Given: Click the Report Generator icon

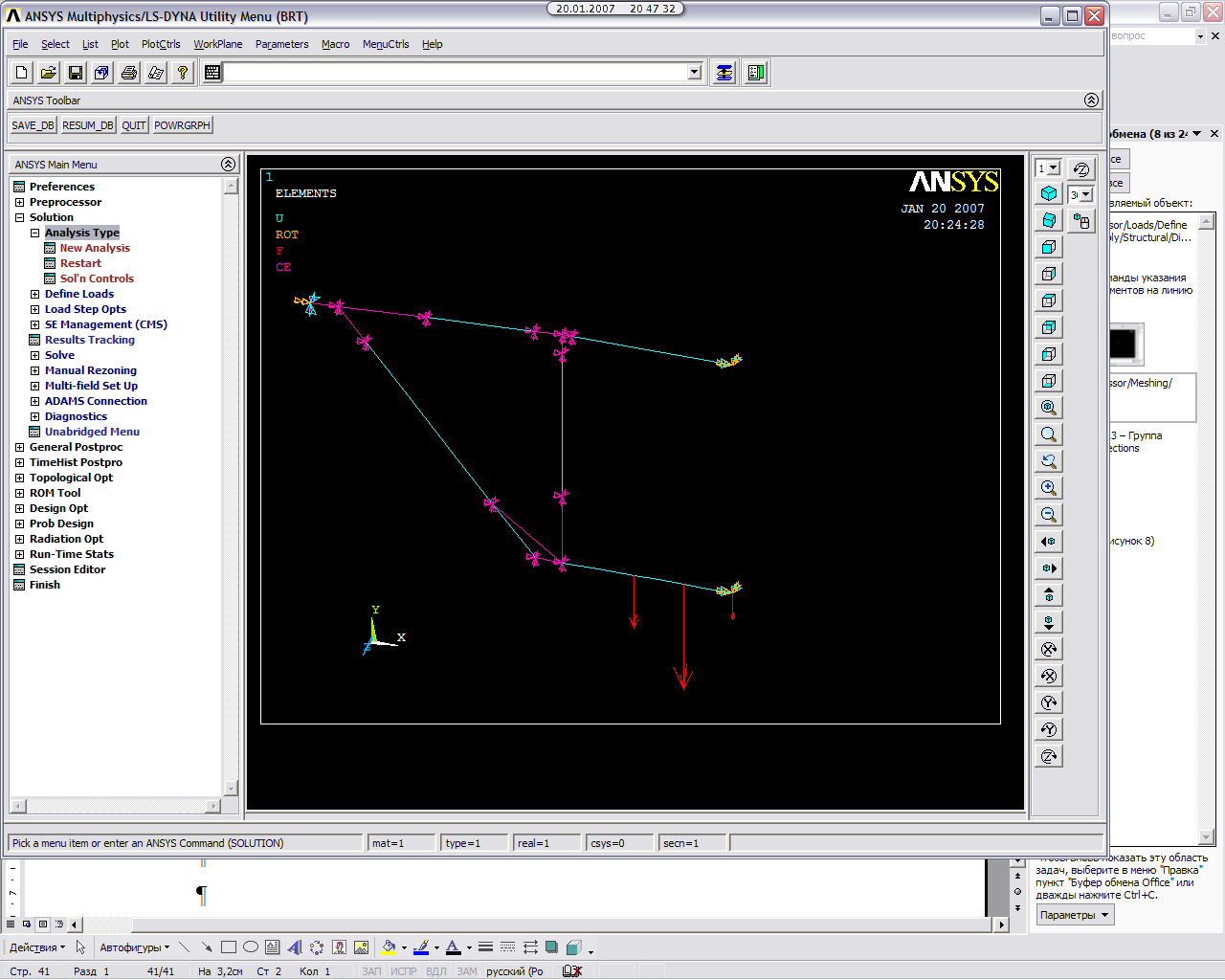Looking at the screenshot, I should (156, 73).
